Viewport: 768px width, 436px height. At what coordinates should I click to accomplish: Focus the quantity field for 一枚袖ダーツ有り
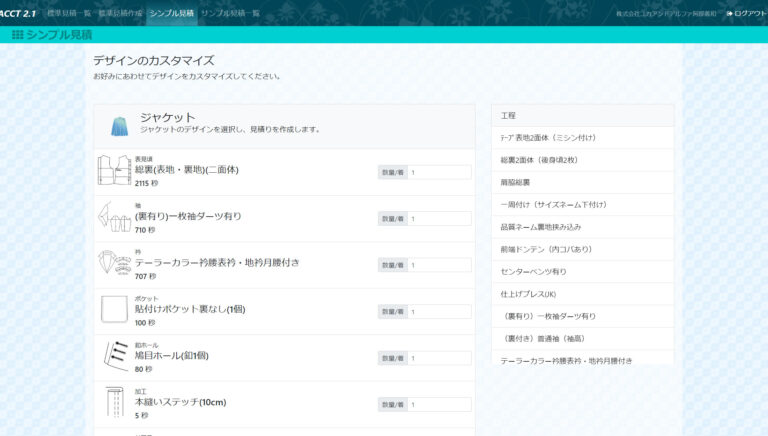[x=439, y=218]
